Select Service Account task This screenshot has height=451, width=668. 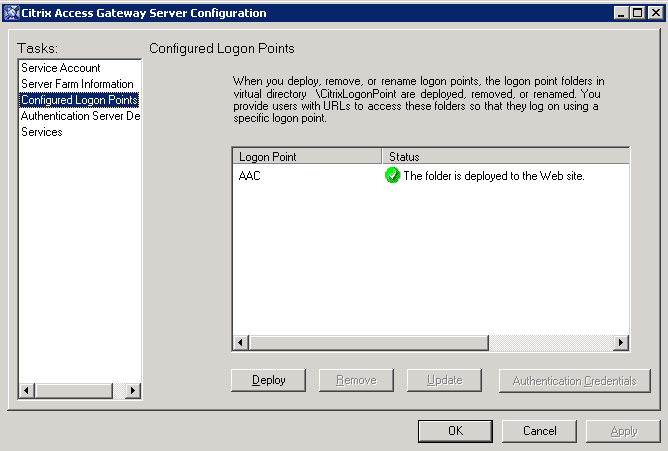click(x=61, y=68)
